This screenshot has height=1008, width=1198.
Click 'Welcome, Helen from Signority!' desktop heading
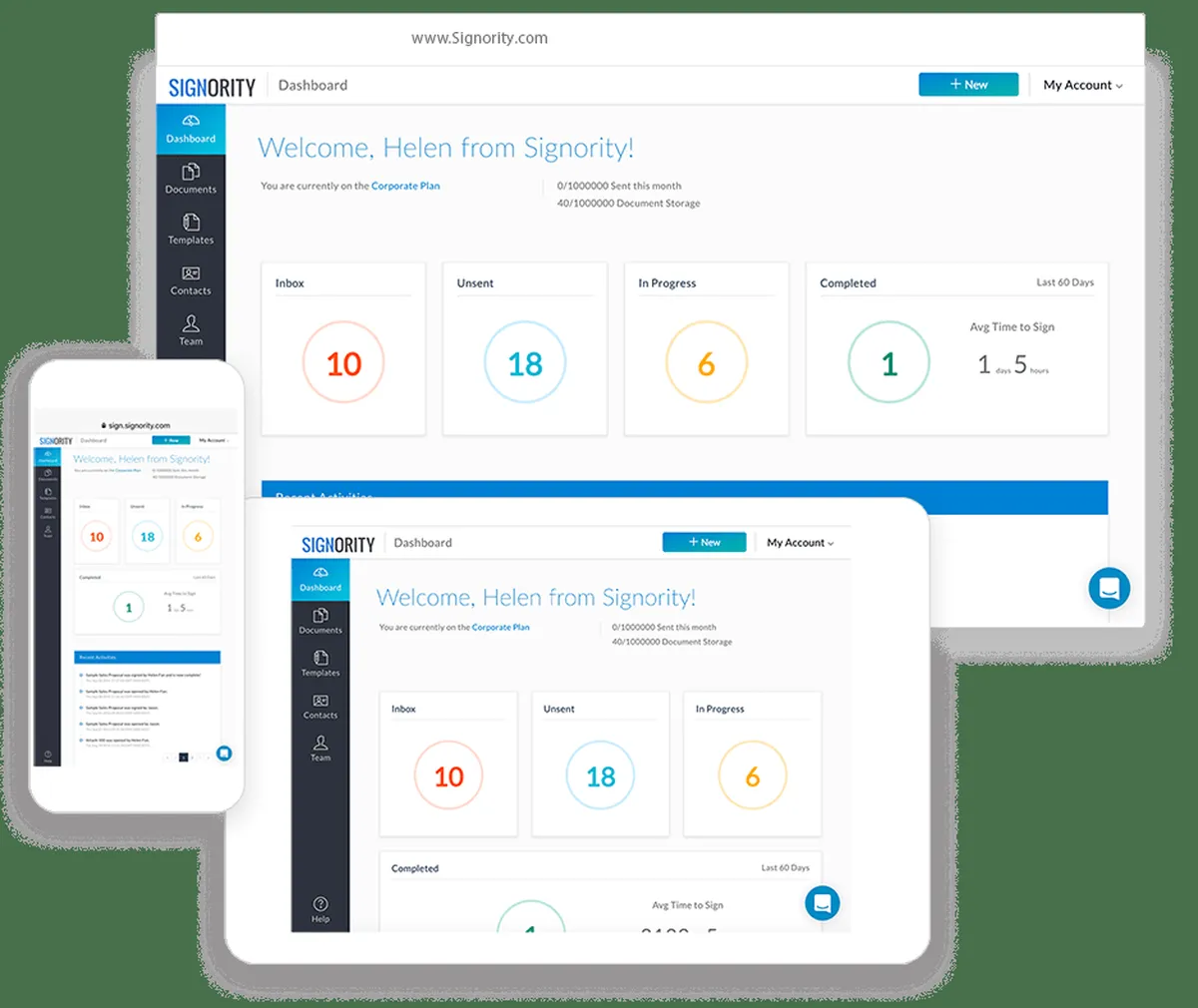tap(445, 148)
